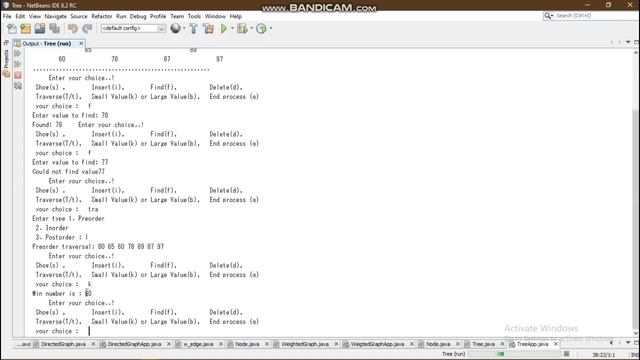Click the settings icon below red stop

(18, 86)
